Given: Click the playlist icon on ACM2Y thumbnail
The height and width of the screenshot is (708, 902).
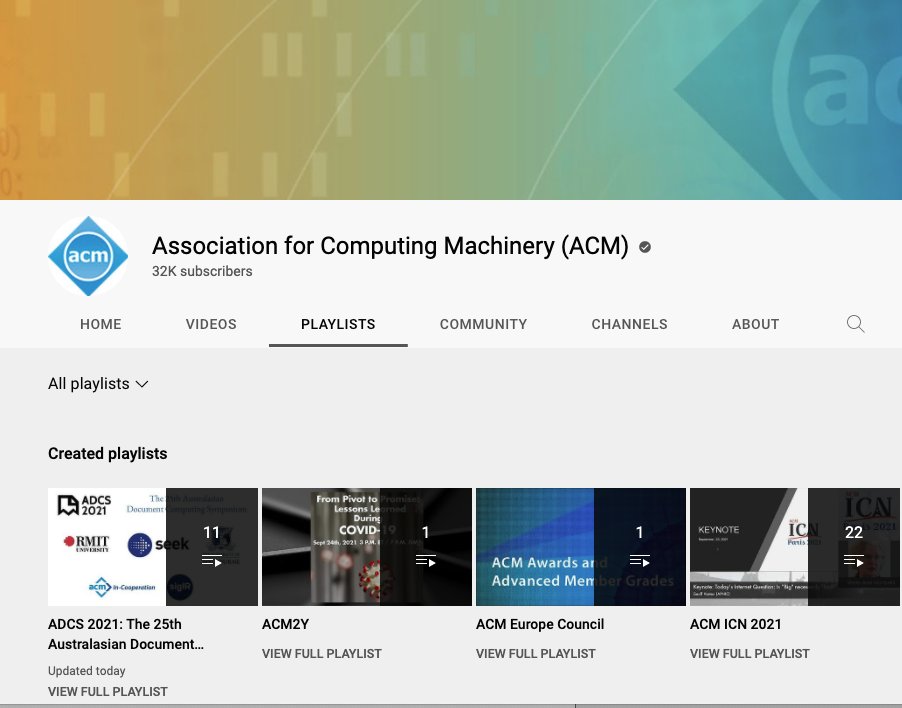Looking at the screenshot, I should [426, 560].
